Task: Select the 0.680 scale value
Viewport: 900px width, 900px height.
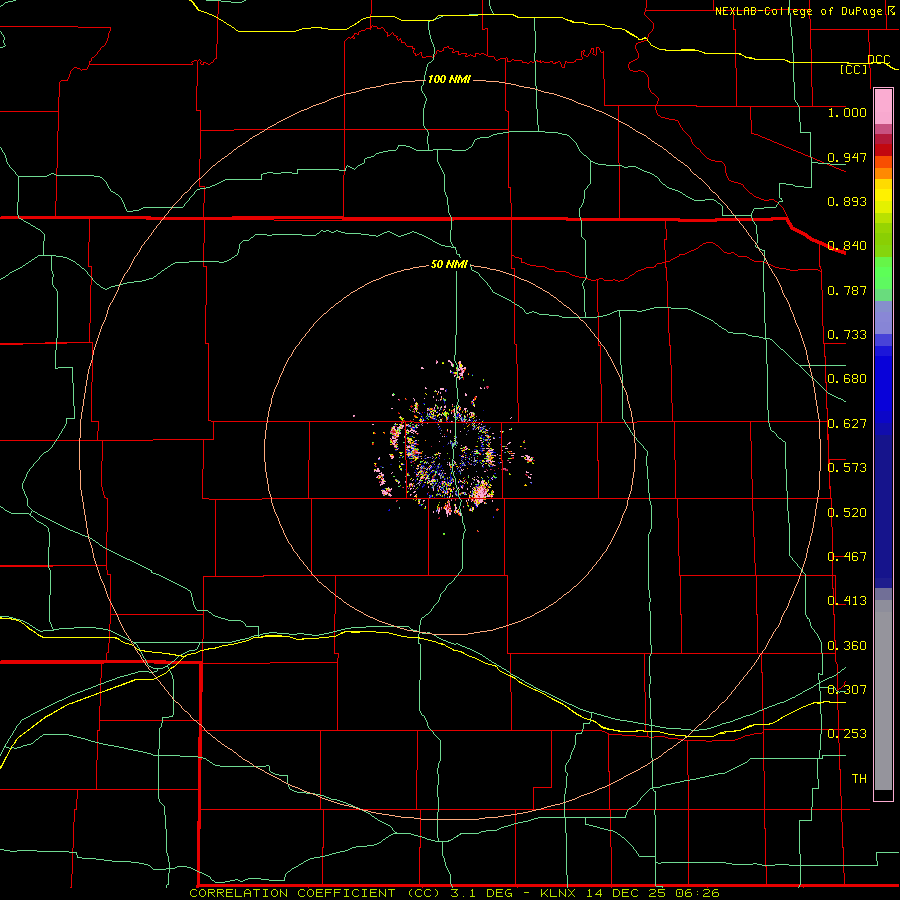Action: point(847,379)
